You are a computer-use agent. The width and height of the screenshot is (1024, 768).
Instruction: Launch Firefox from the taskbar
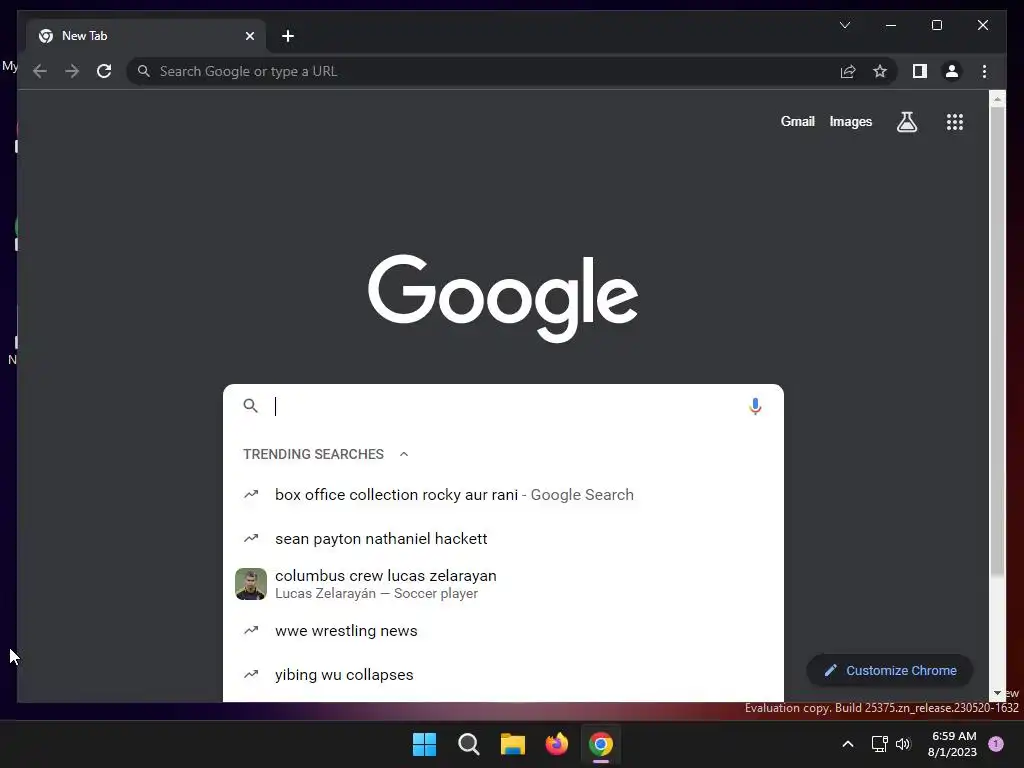click(x=556, y=744)
